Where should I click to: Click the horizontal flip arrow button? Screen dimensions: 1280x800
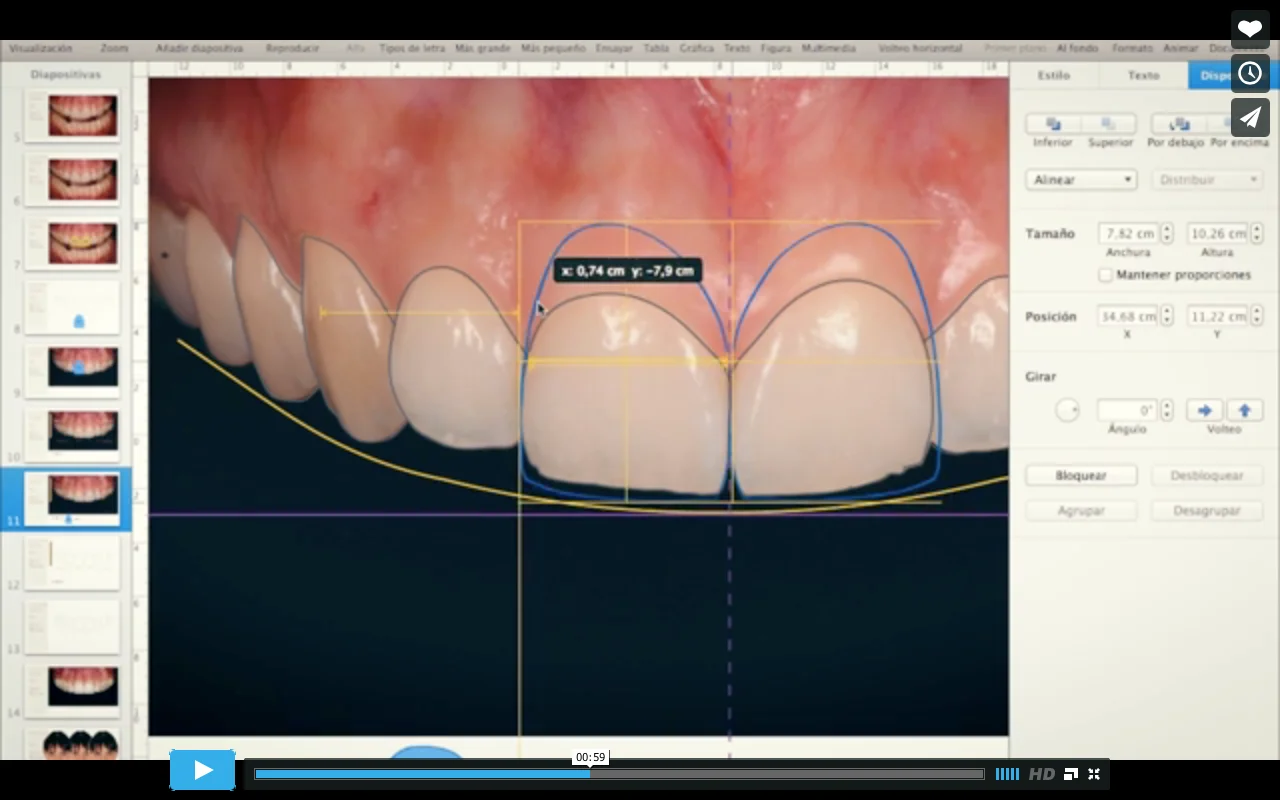tap(1205, 410)
